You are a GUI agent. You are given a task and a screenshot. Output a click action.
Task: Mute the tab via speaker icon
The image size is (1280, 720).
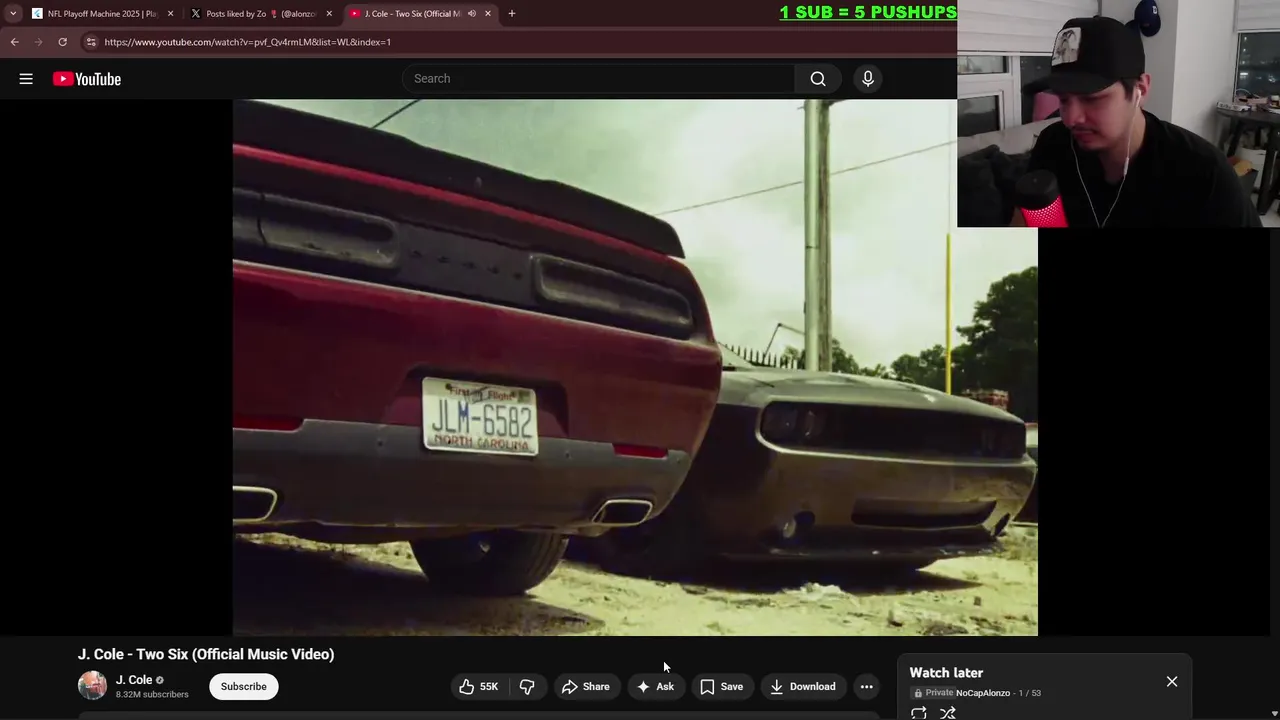pyautogui.click(x=471, y=14)
